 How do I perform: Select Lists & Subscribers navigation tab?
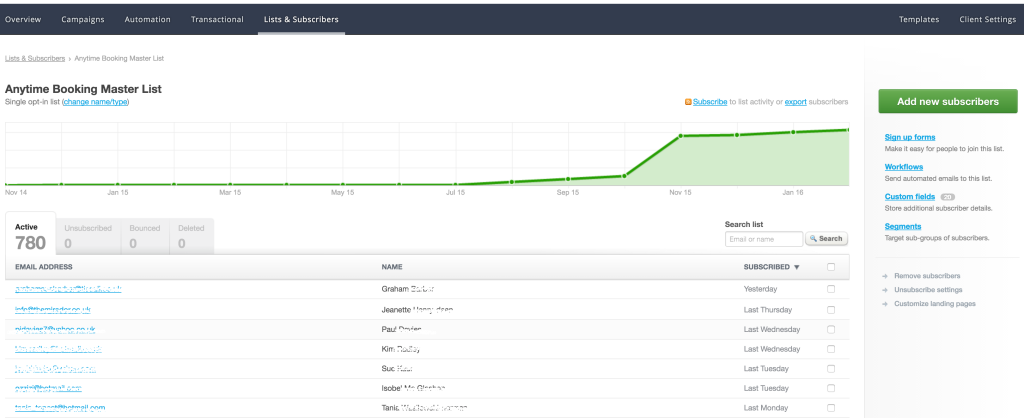pyautogui.click(x=301, y=20)
